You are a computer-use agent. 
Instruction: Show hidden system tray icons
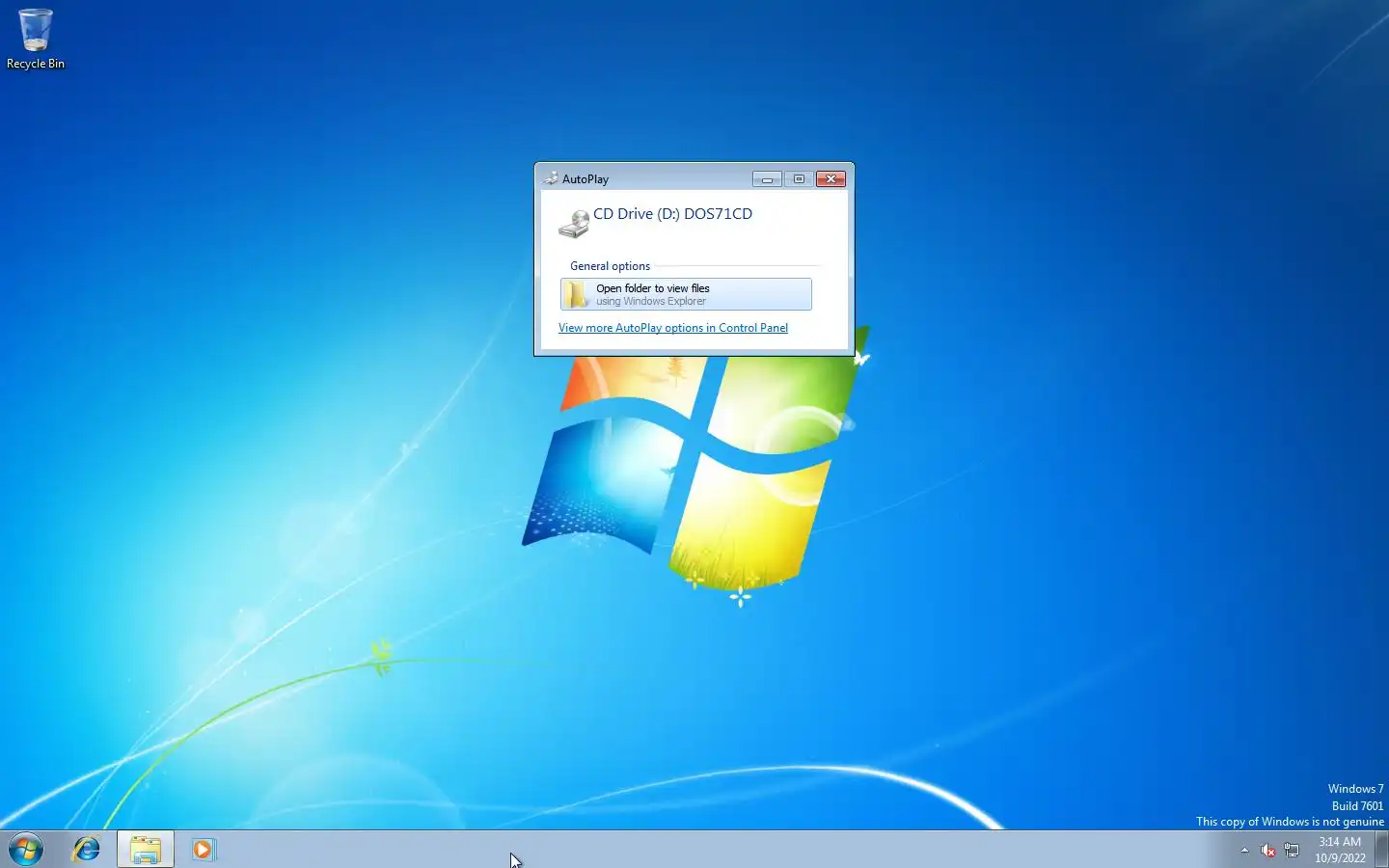point(1244,851)
